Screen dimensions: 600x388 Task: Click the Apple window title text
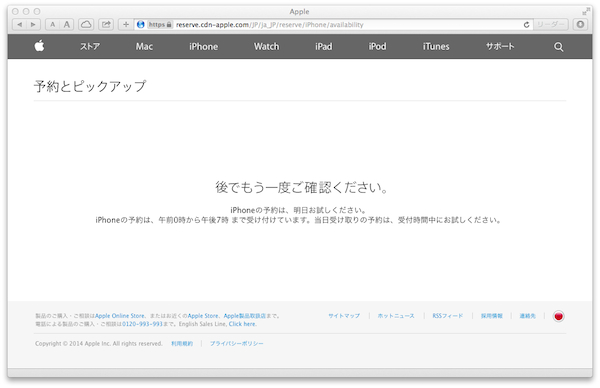(x=300, y=11)
